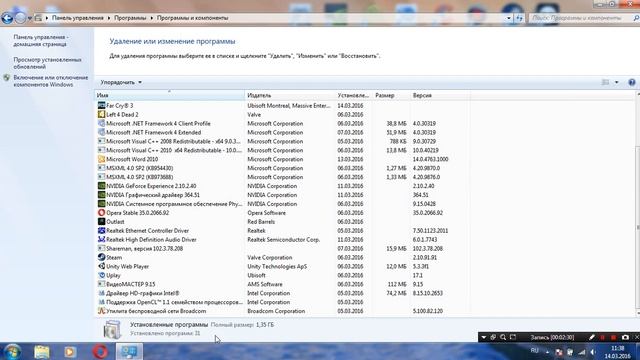Click Программы и компоненты breadcrumb

tap(192, 18)
